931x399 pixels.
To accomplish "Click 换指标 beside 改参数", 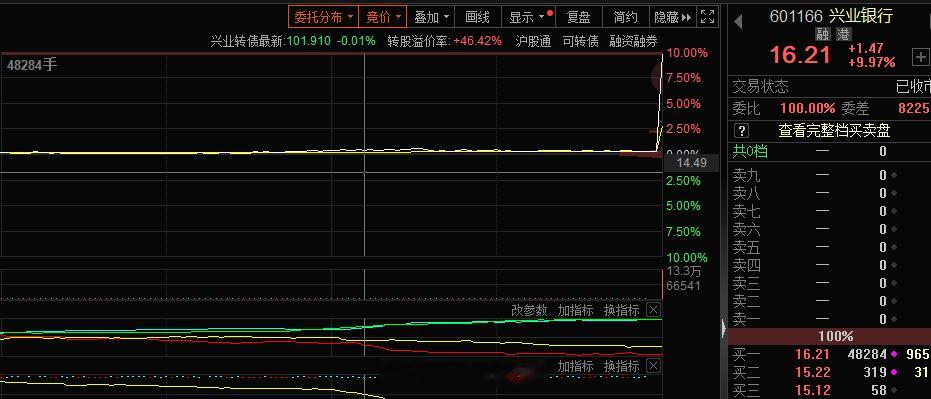I will coord(622,310).
